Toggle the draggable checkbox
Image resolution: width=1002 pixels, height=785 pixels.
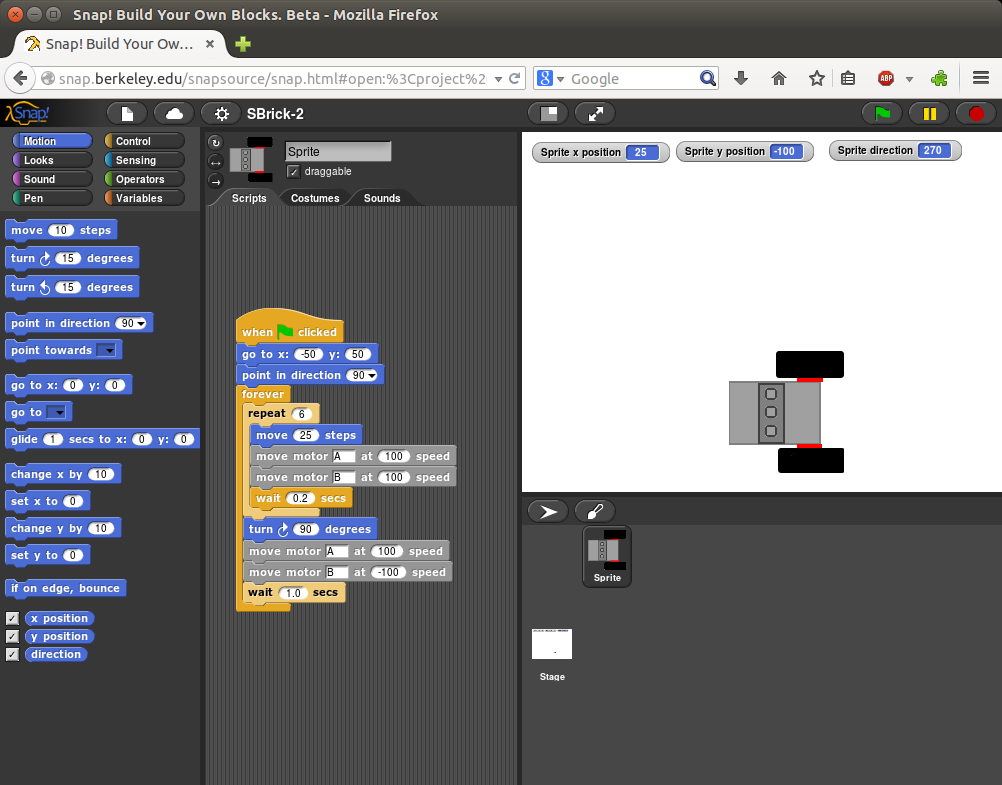293,171
